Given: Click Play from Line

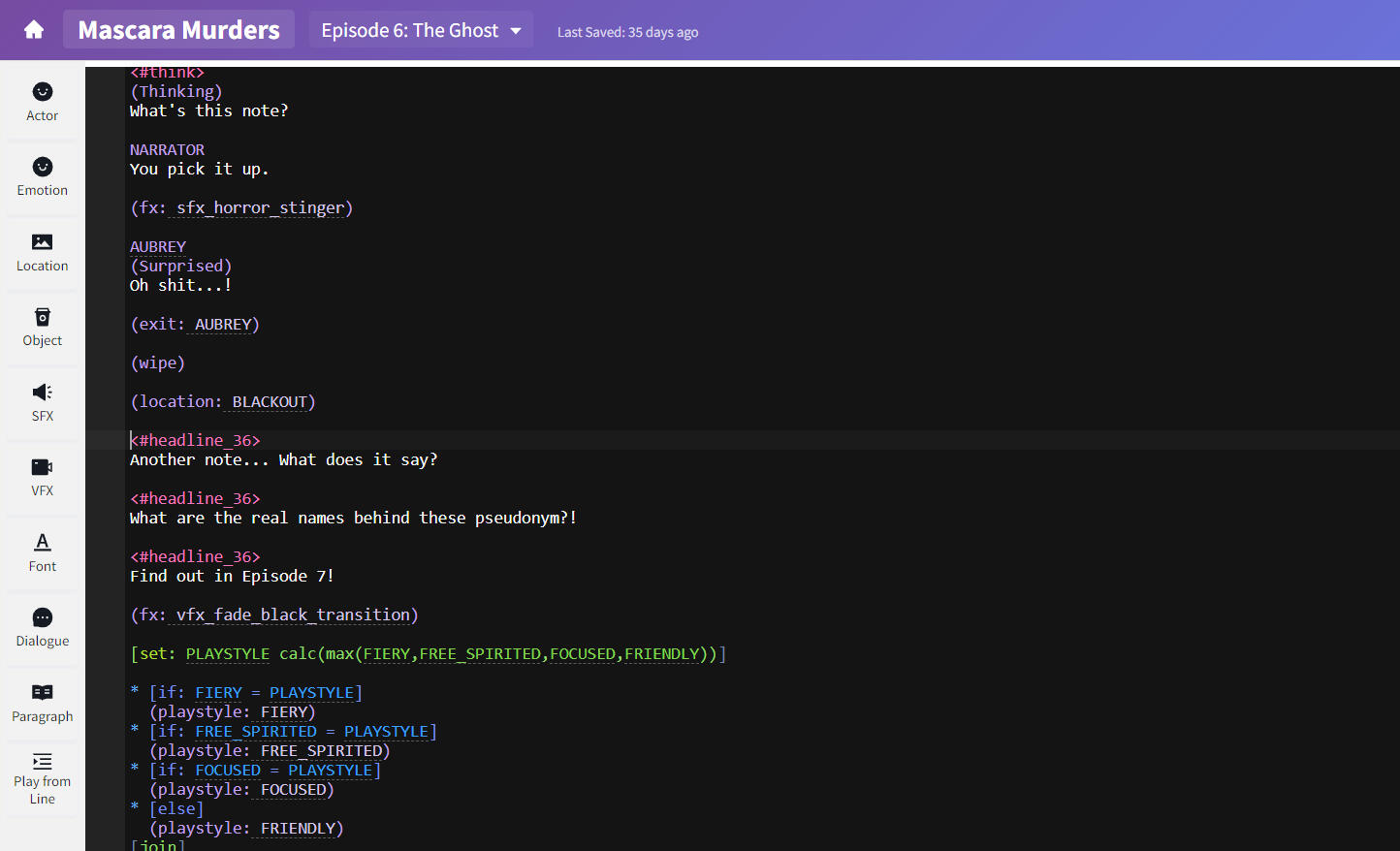Looking at the screenshot, I should coord(43,778).
